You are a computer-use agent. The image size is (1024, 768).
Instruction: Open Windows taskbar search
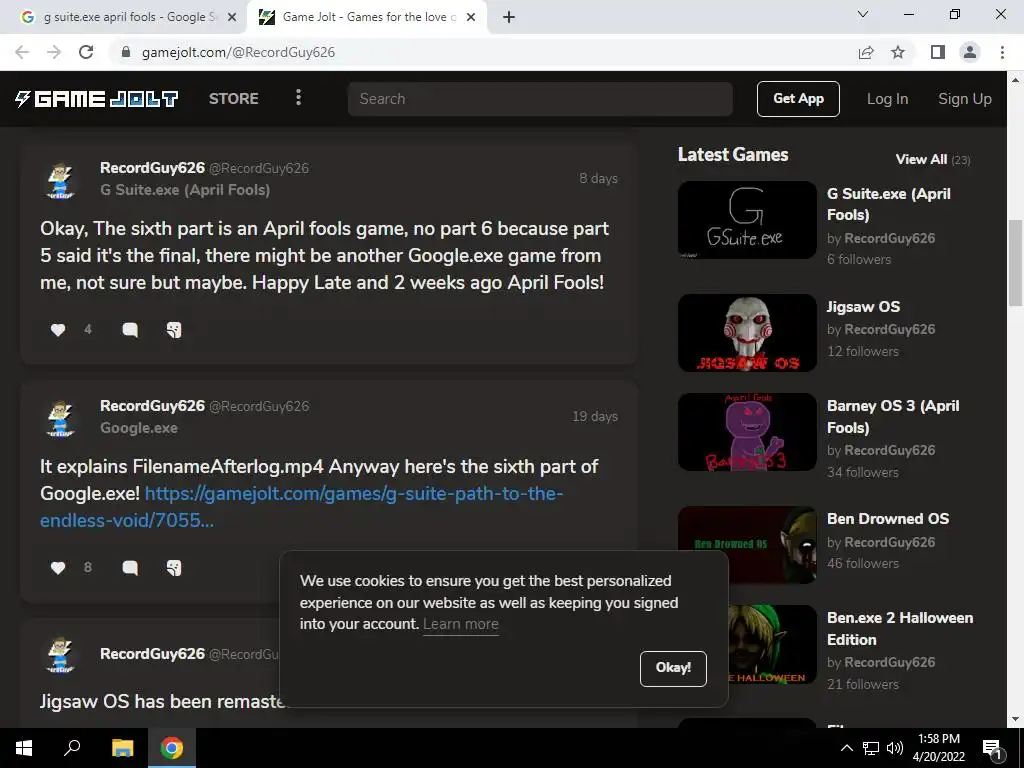(x=72, y=748)
